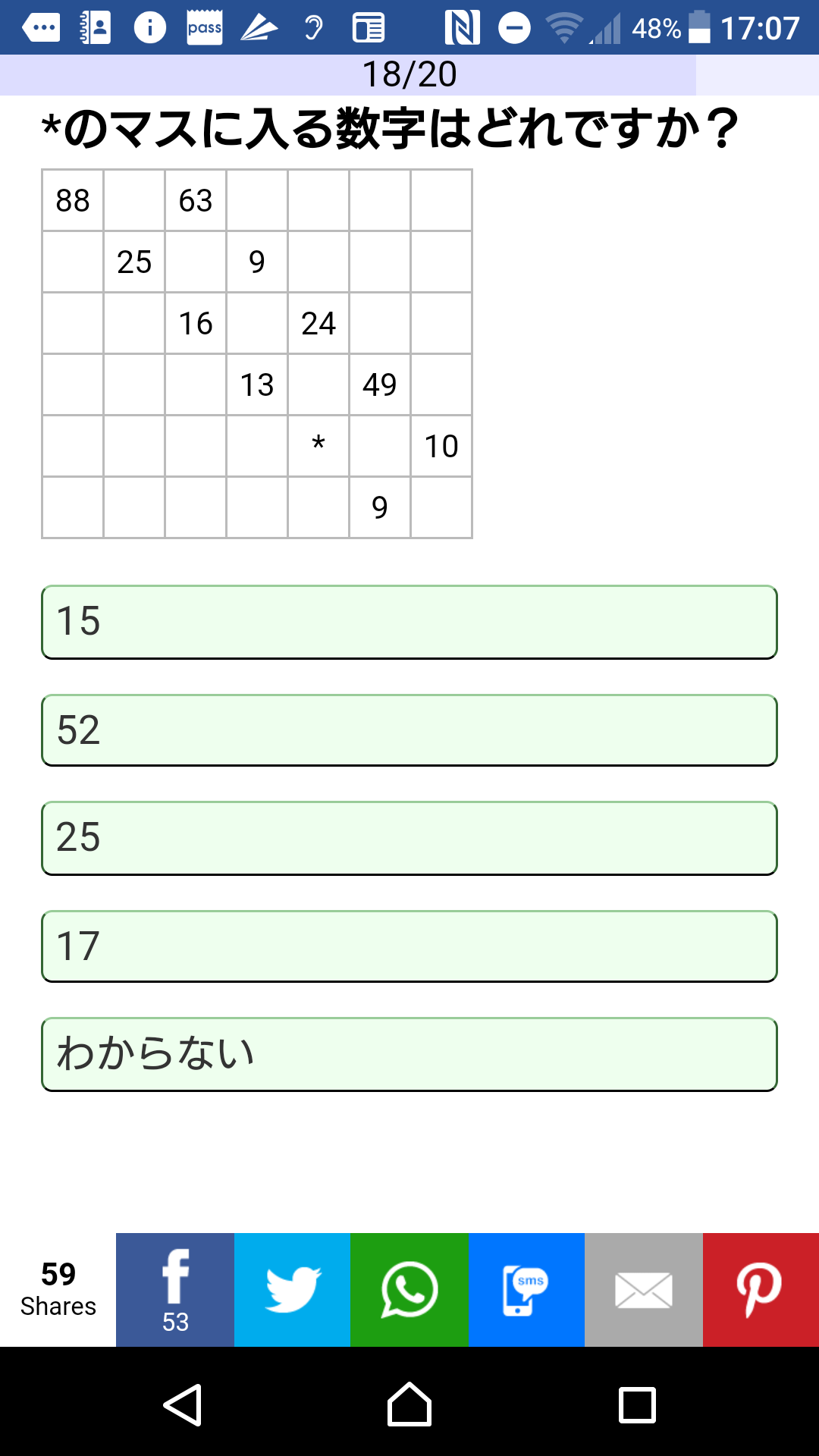Open the recent apps square button
Viewport: 819px width, 1456px height.
click(x=637, y=1405)
